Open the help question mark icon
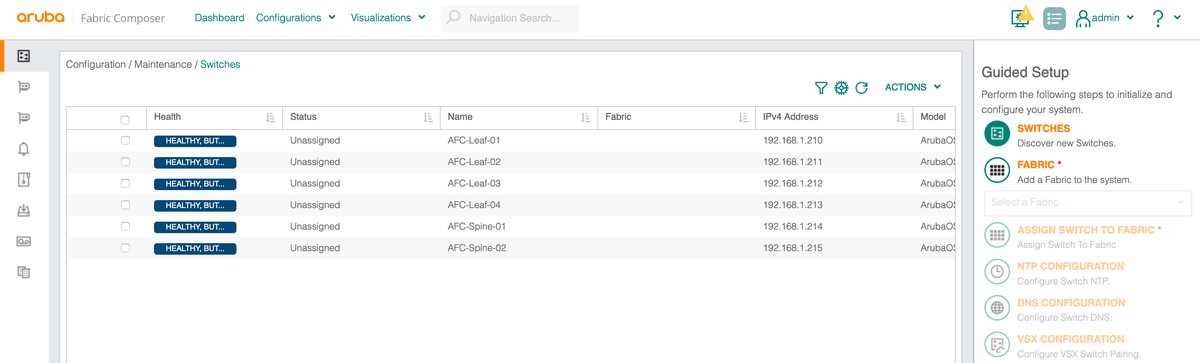The width and height of the screenshot is (1200, 363). click(1157, 18)
